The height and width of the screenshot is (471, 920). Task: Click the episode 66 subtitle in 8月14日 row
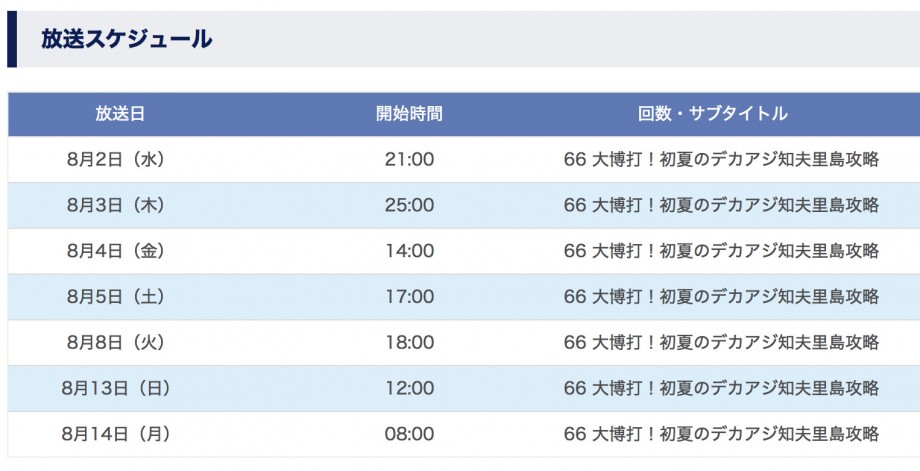tap(721, 433)
